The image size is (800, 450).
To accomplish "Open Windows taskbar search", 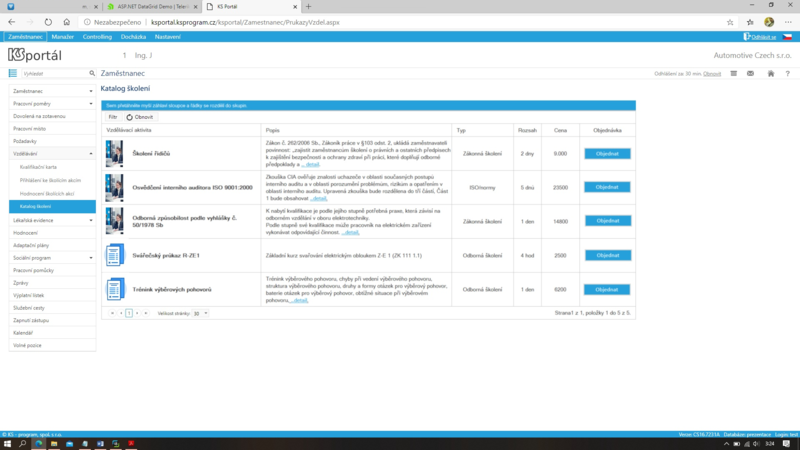I will pyautogui.click(x=22, y=444).
